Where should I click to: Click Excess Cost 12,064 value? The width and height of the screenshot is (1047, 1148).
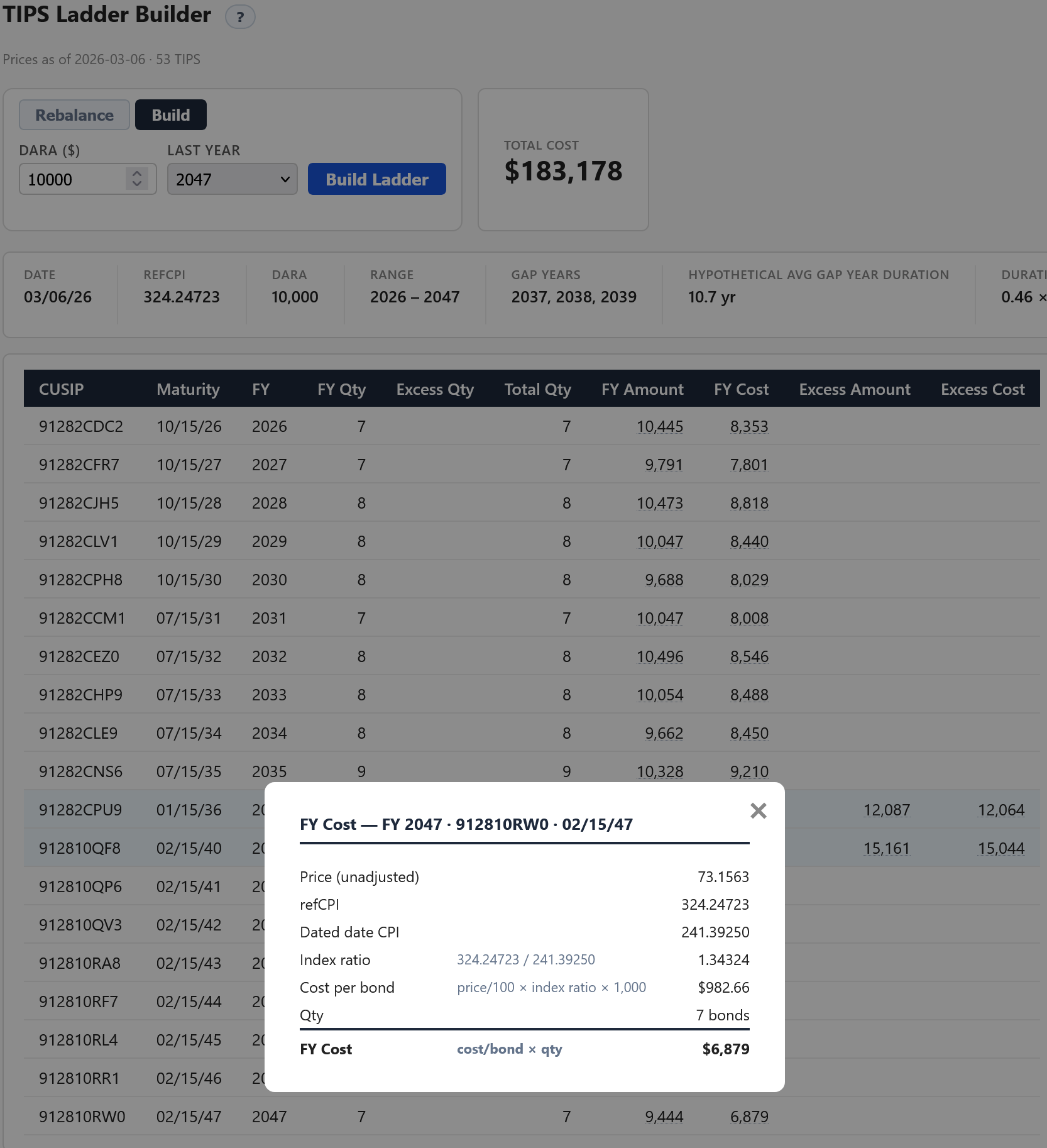[1001, 810]
